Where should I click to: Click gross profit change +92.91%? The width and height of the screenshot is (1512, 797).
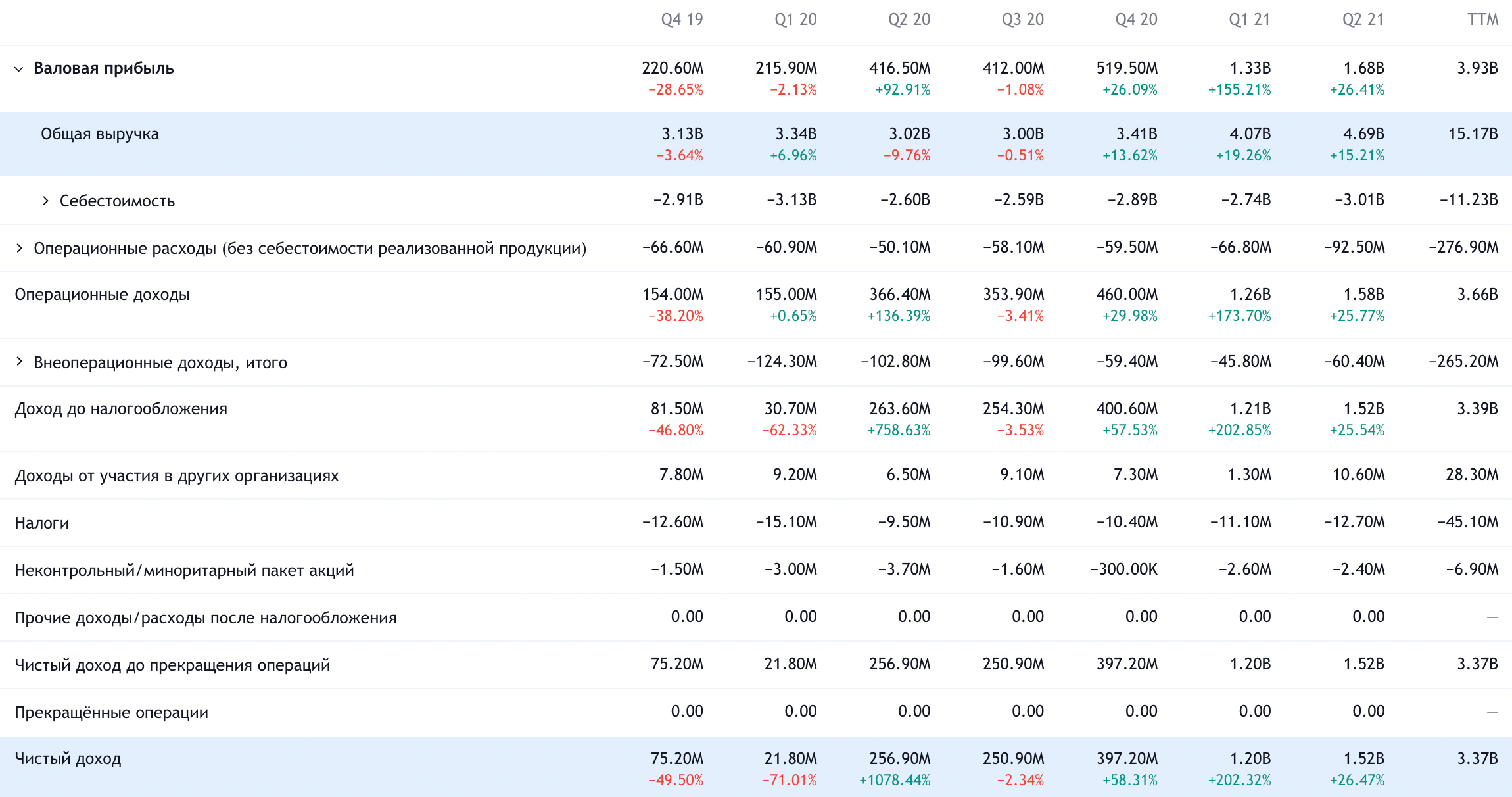(x=903, y=90)
